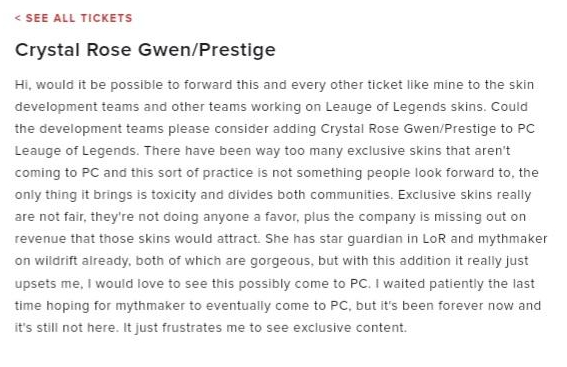
Task: Click the phrase 'been forever now' in the body
Action: click(459, 306)
